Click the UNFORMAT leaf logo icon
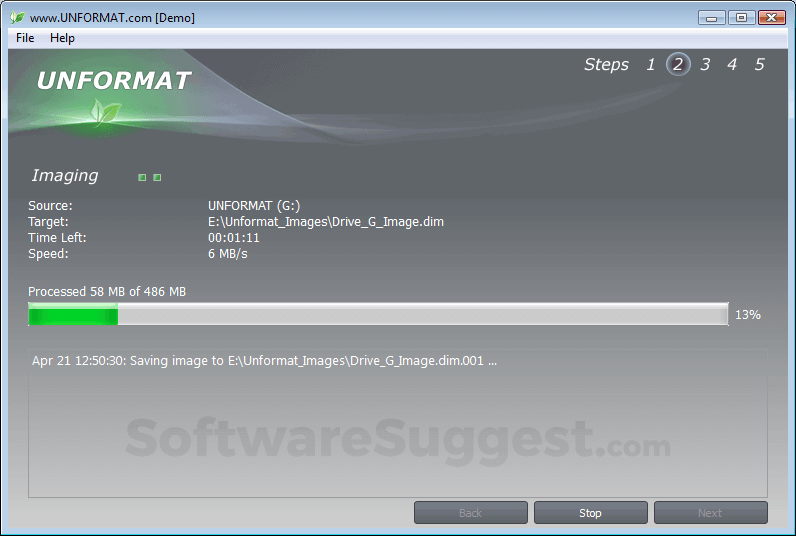 pos(105,111)
